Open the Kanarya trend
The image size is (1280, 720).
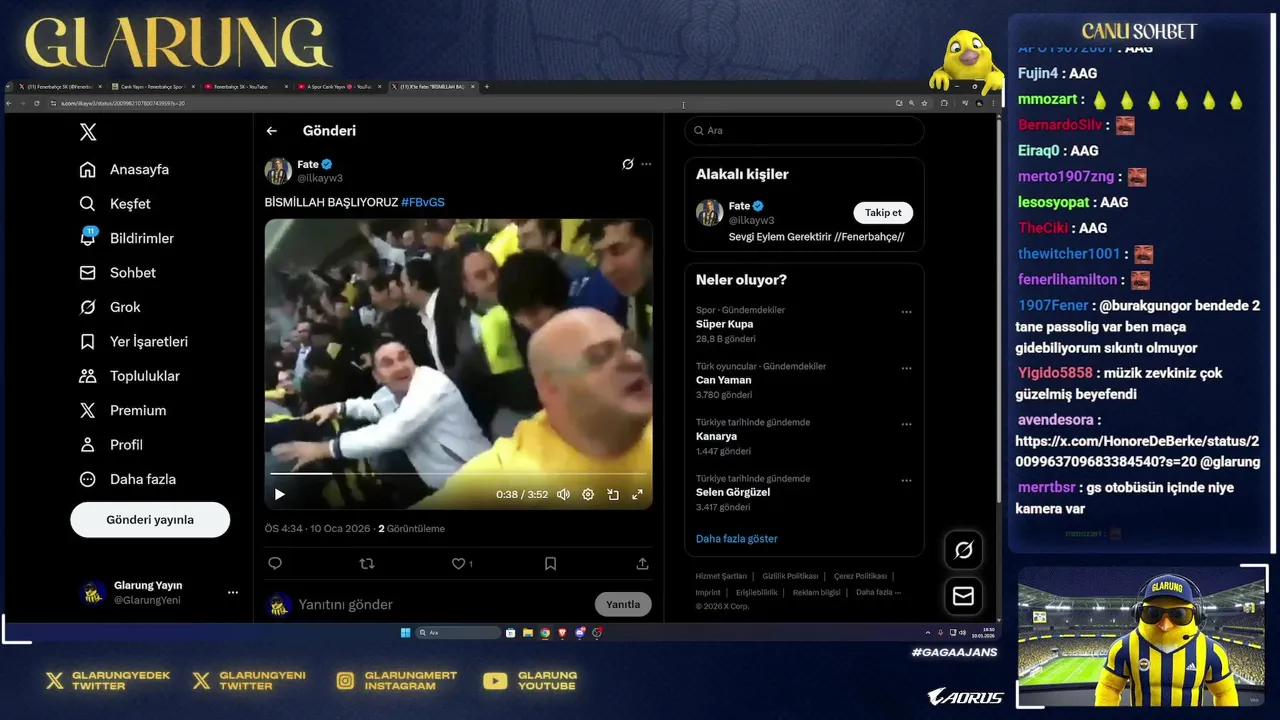[717, 436]
